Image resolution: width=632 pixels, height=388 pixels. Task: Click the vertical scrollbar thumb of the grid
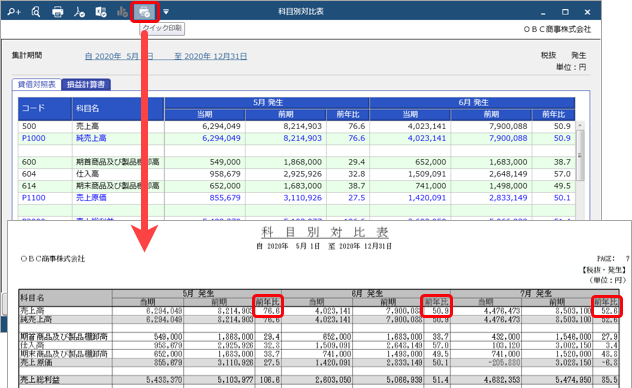pos(580,155)
